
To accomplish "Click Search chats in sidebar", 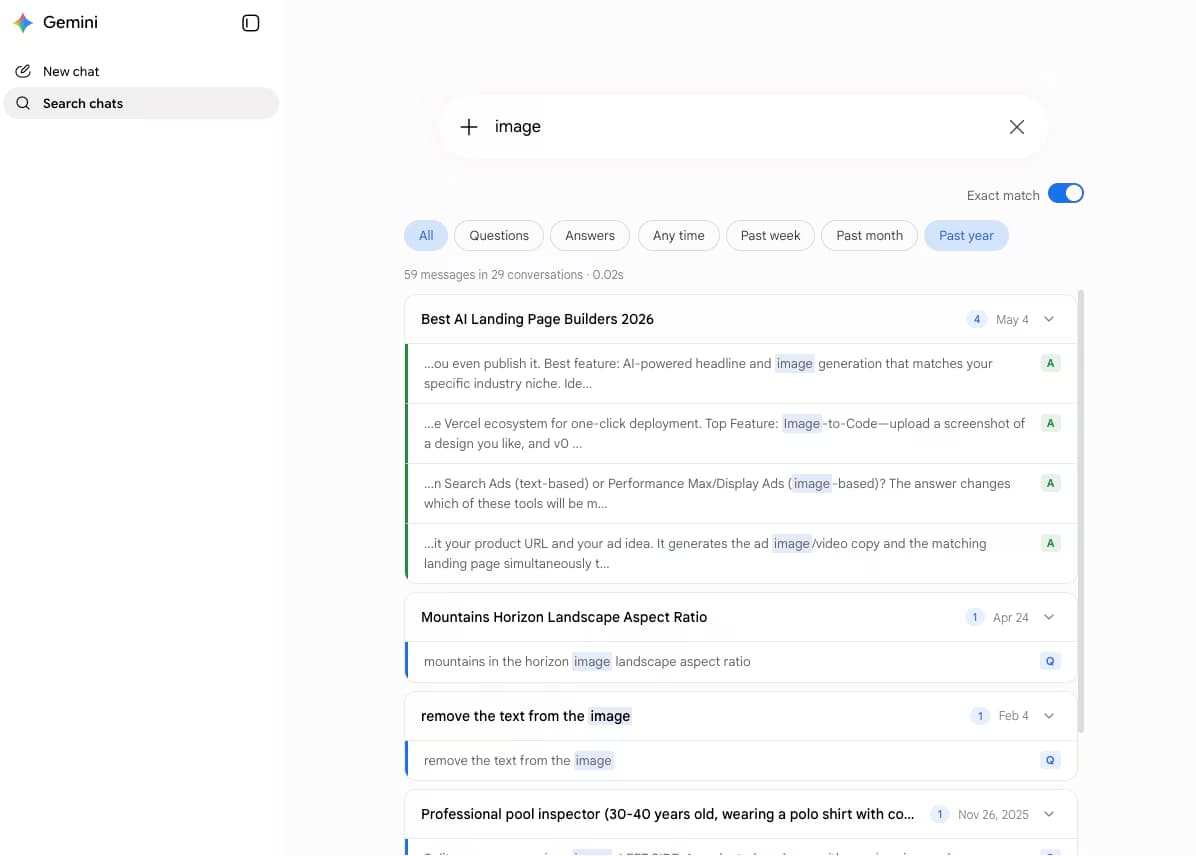I will [141, 103].
